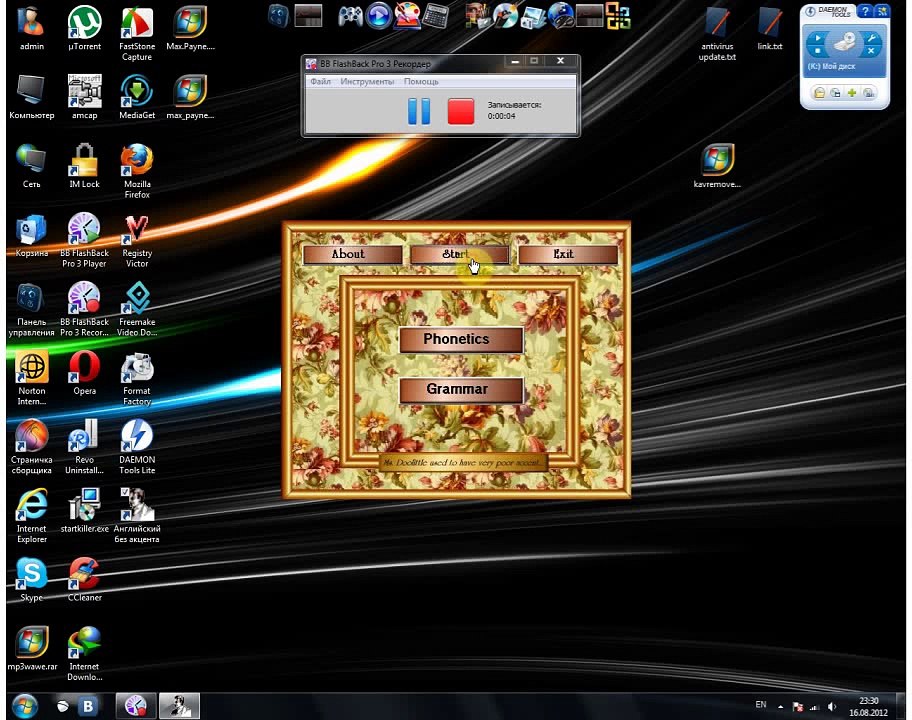
Task: Open antivirus update.txt file
Action: click(717, 33)
